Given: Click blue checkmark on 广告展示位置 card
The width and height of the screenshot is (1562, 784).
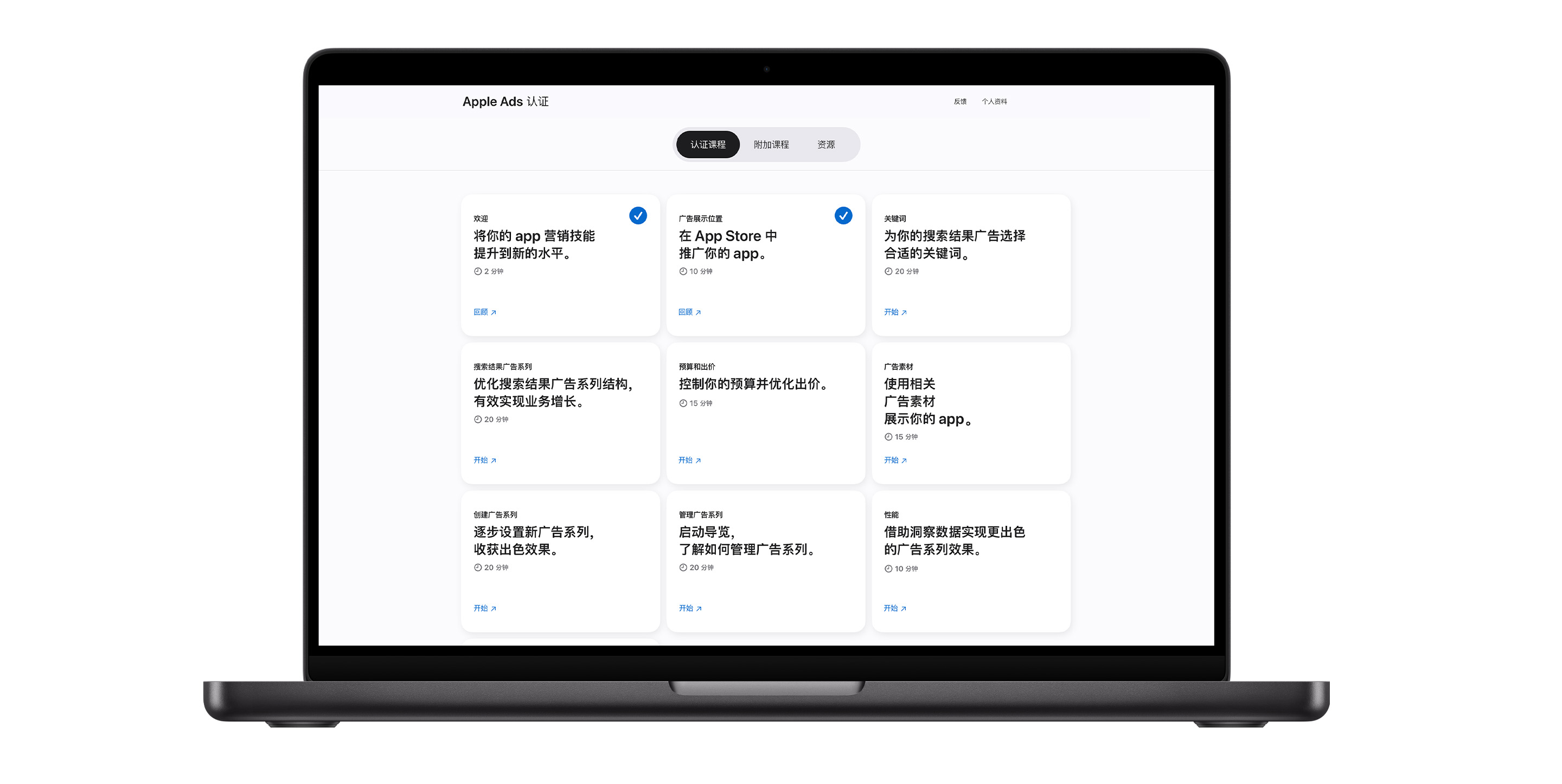Looking at the screenshot, I should 843,215.
